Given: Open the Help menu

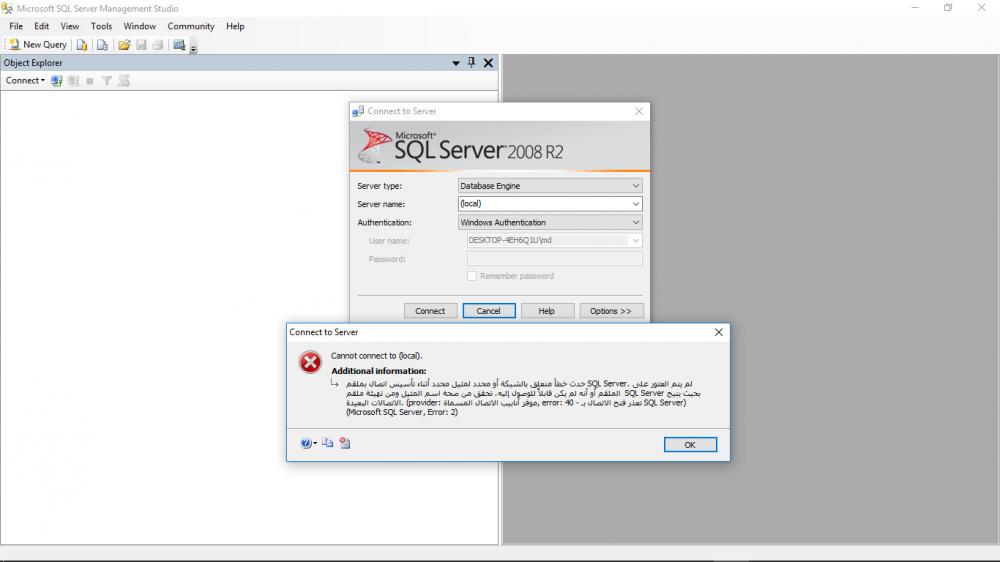Looking at the screenshot, I should (x=235, y=26).
